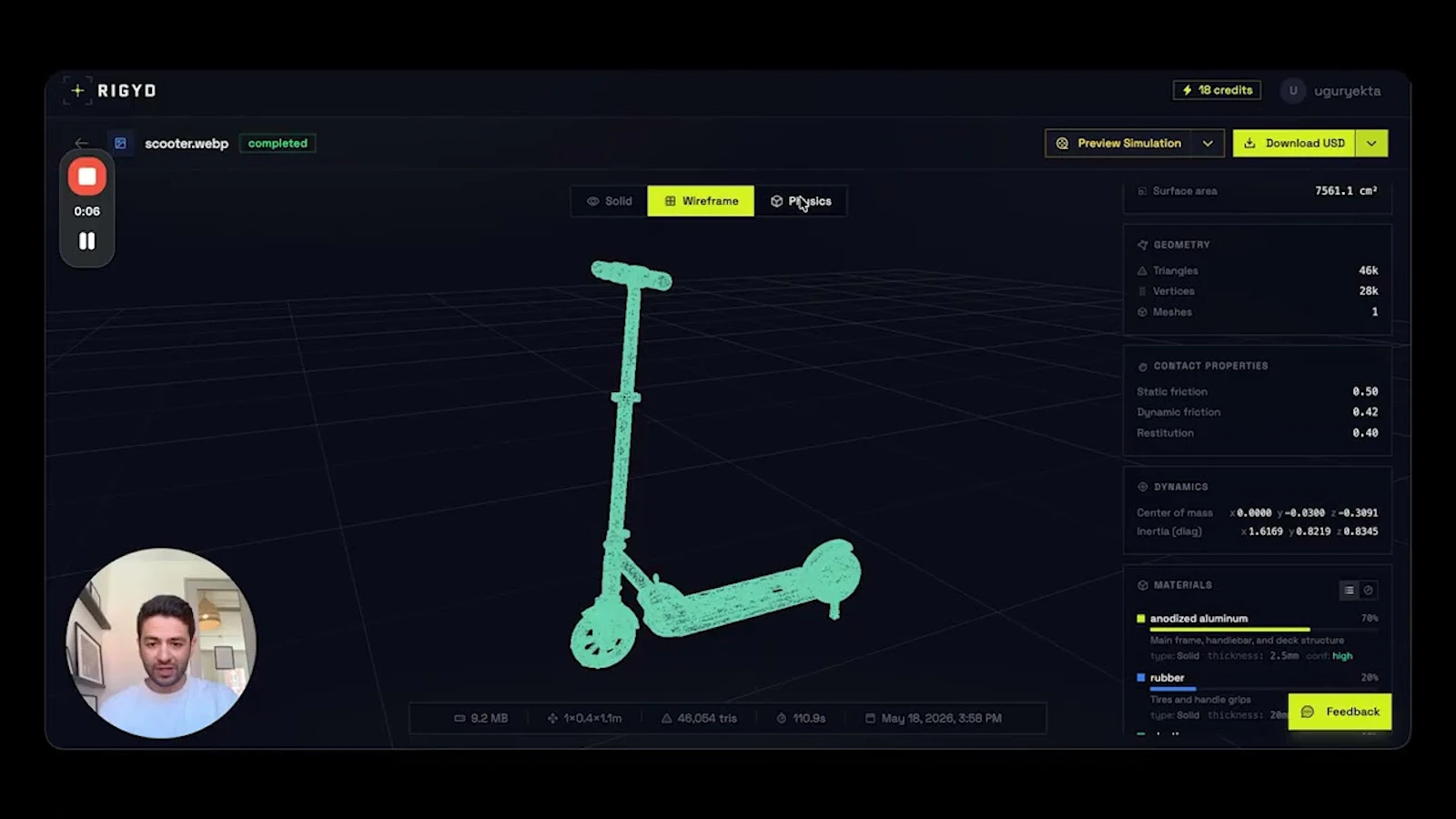Click the Static friction value 0.50
This screenshot has height=819, width=1456.
point(1365,391)
